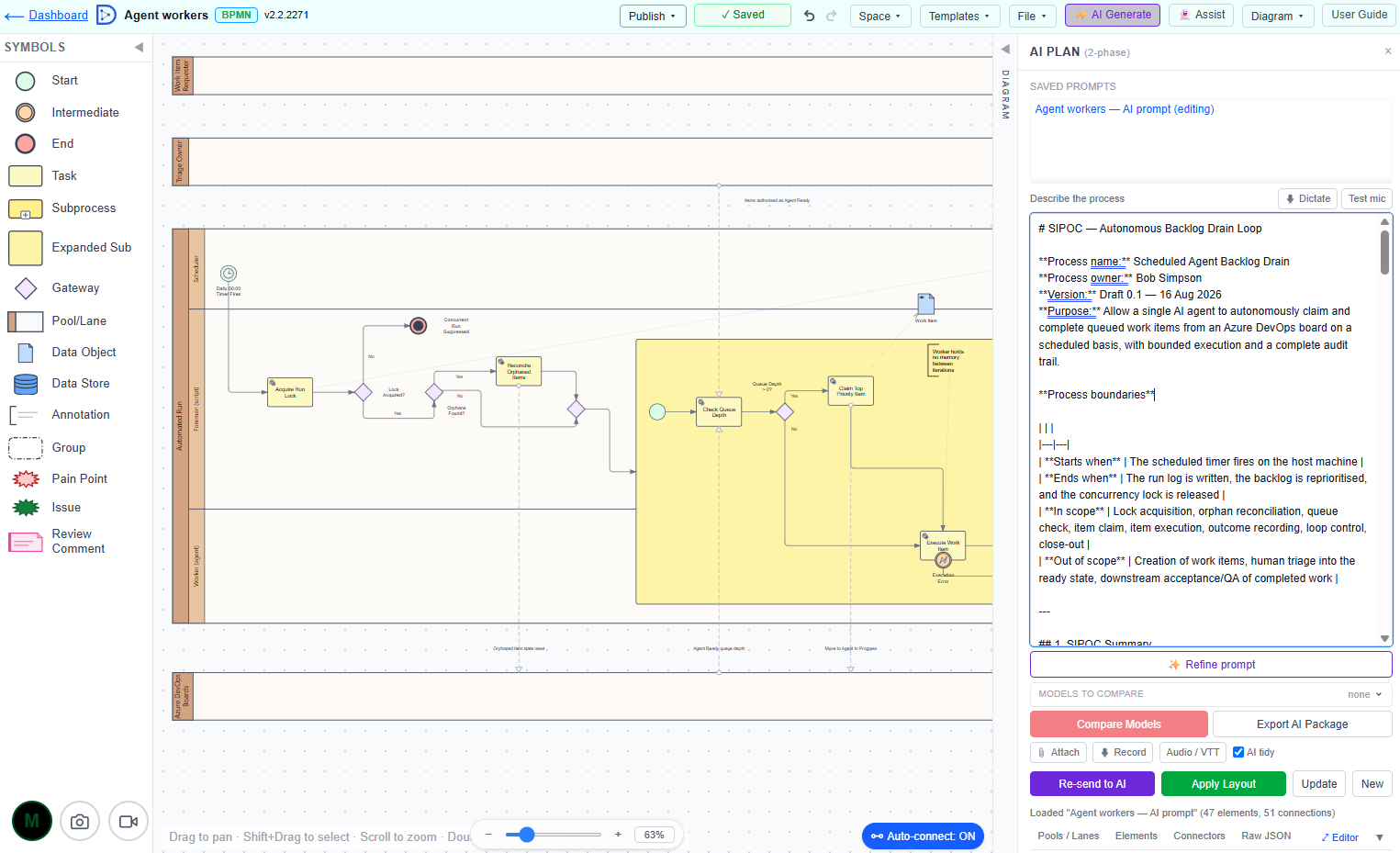Pick the Subprocess symbol
The image size is (1400, 853).
[x=26, y=208]
